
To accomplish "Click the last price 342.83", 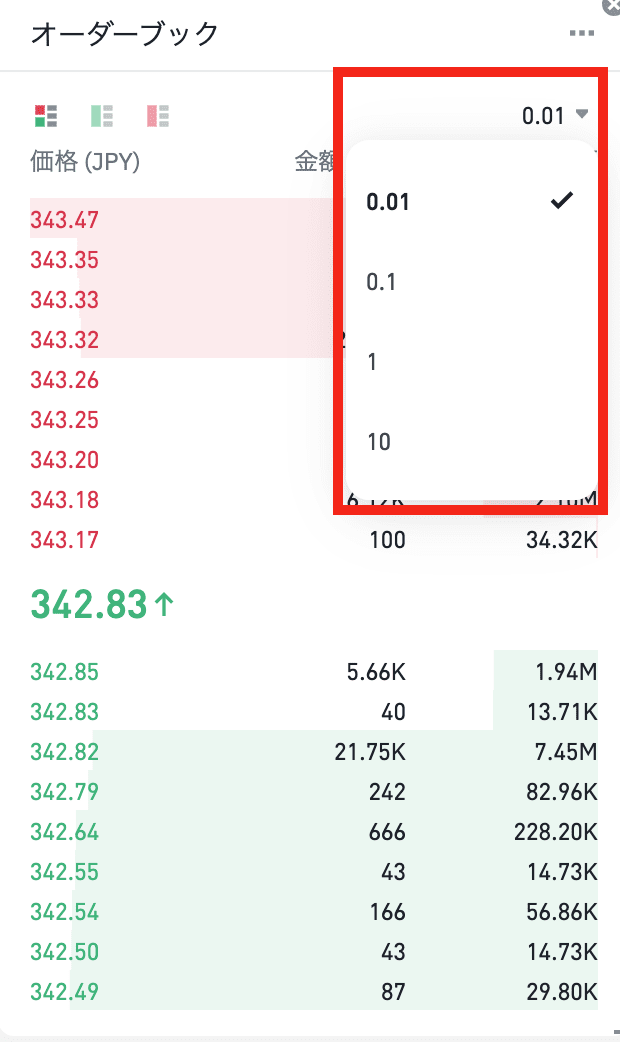I will [x=88, y=605].
